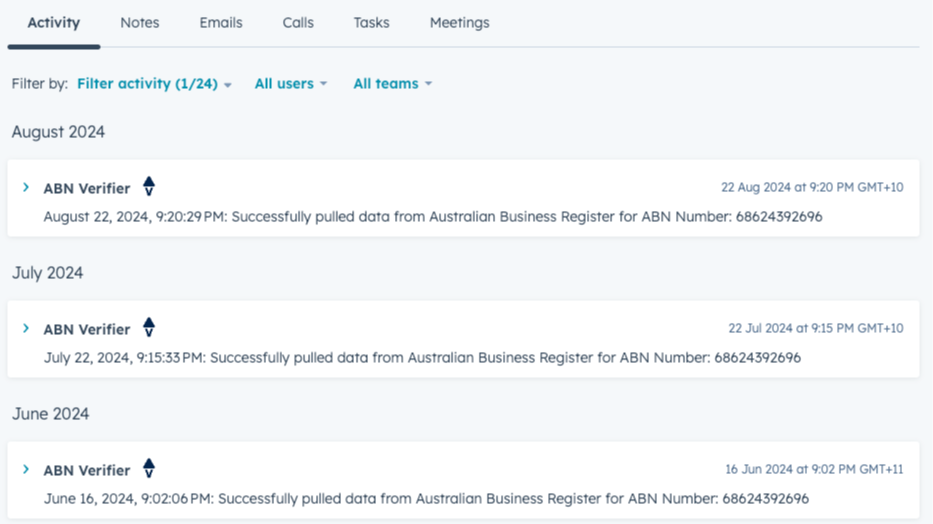Click the ABN Verifier app icon in August entry
Image resolution: width=933 pixels, height=524 pixels.
149,187
